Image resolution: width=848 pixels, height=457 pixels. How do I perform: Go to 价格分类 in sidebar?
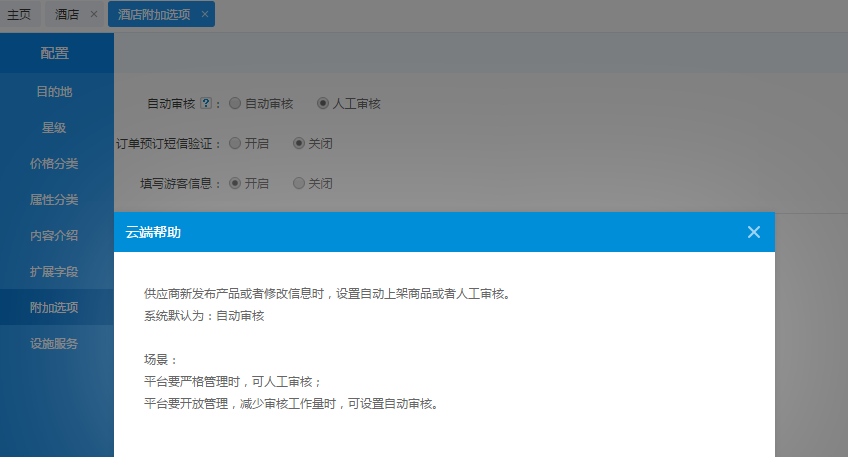pyautogui.click(x=54, y=164)
